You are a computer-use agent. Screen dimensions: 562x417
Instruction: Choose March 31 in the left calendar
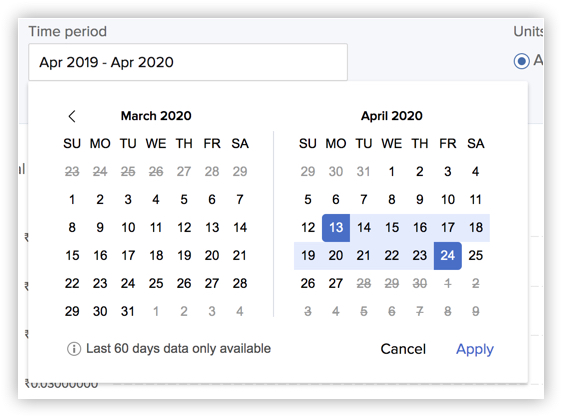128,311
